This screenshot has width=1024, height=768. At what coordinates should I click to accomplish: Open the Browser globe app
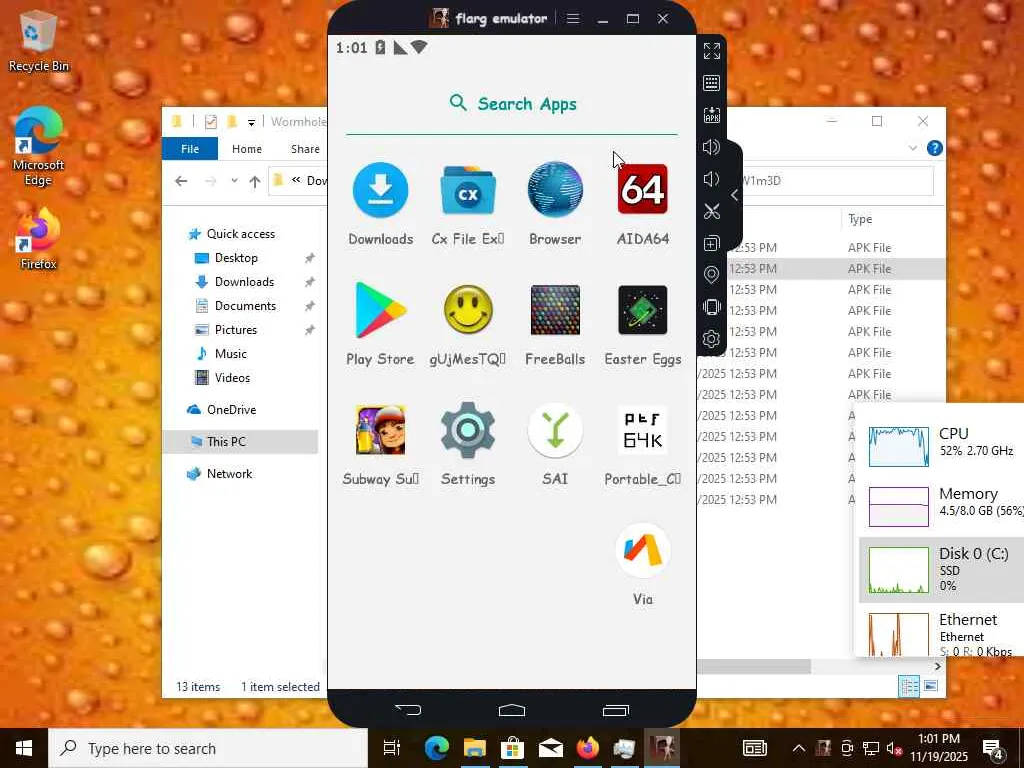coord(555,190)
